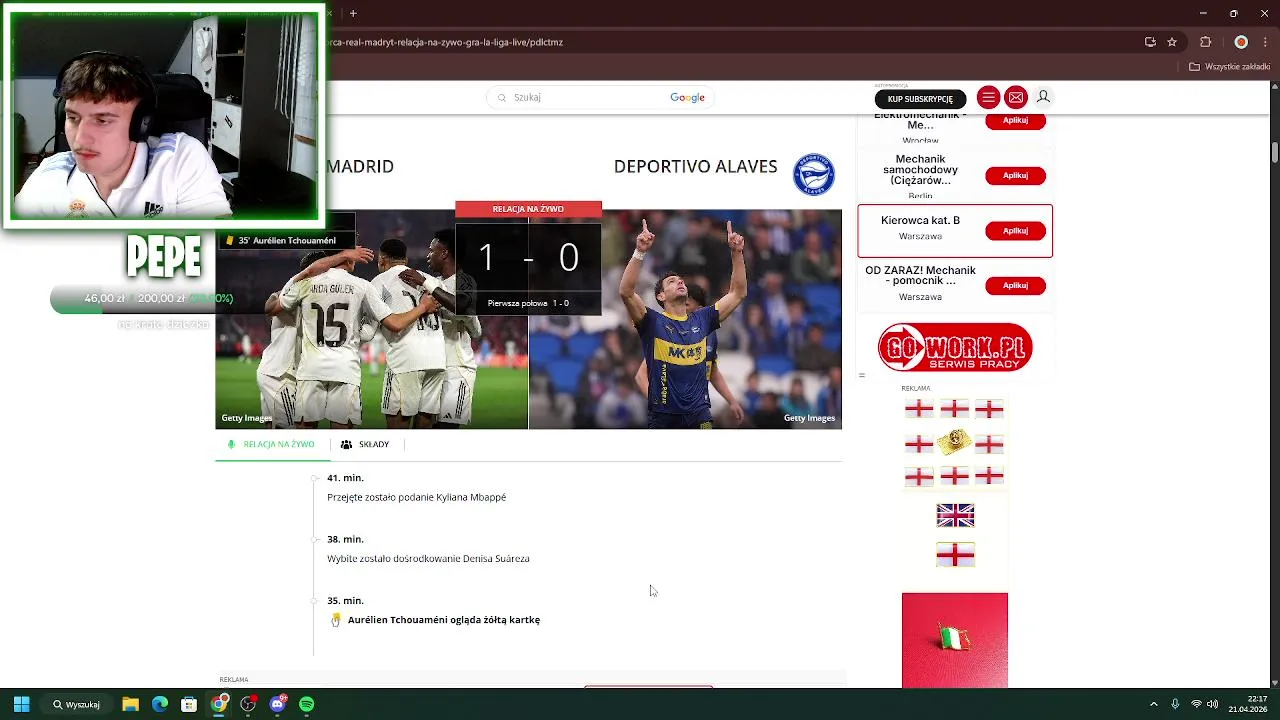Open Discord from the taskbar
The height and width of the screenshot is (720, 1280).
coord(277,704)
